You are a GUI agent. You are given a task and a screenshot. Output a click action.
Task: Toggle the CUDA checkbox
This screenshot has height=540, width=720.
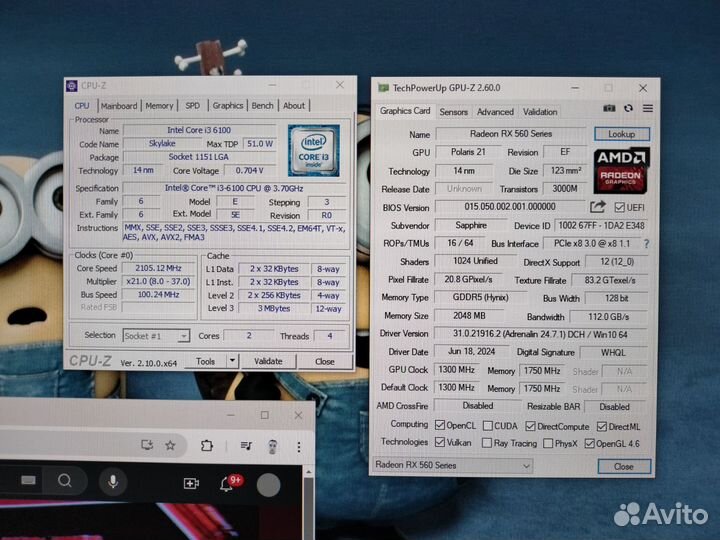[488, 426]
